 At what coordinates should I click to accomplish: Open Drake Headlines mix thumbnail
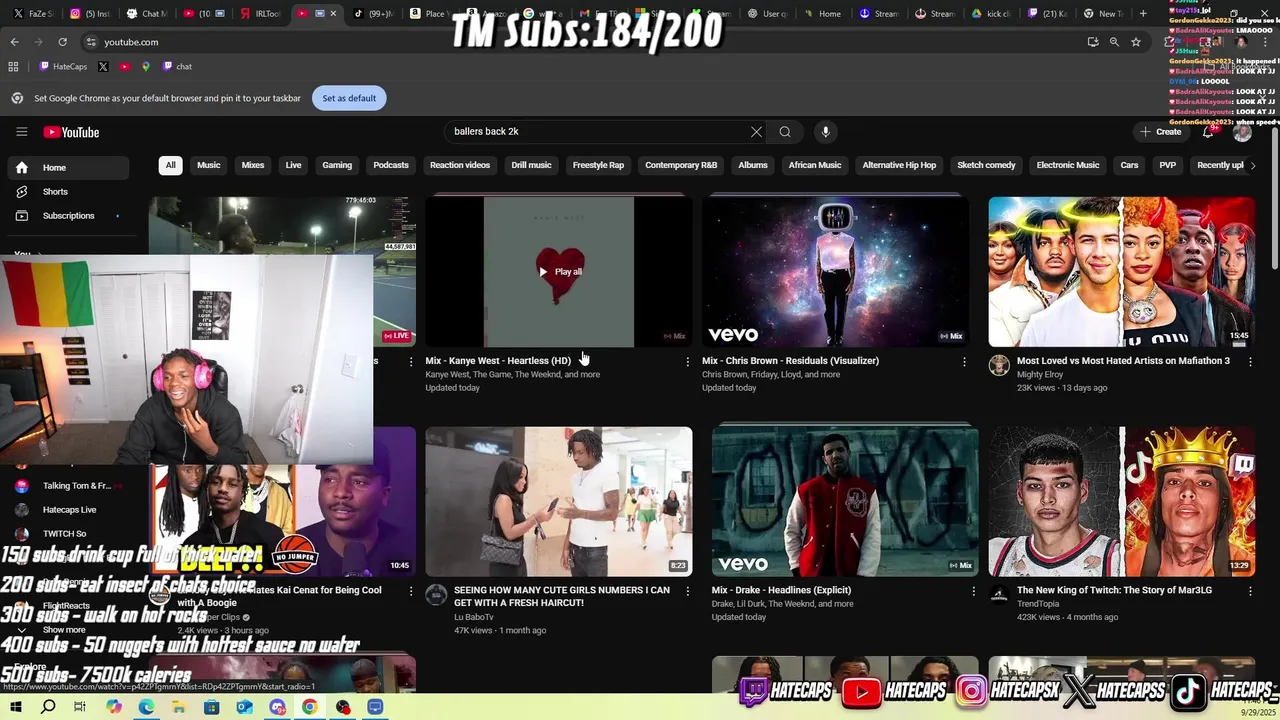[x=845, y=501]
